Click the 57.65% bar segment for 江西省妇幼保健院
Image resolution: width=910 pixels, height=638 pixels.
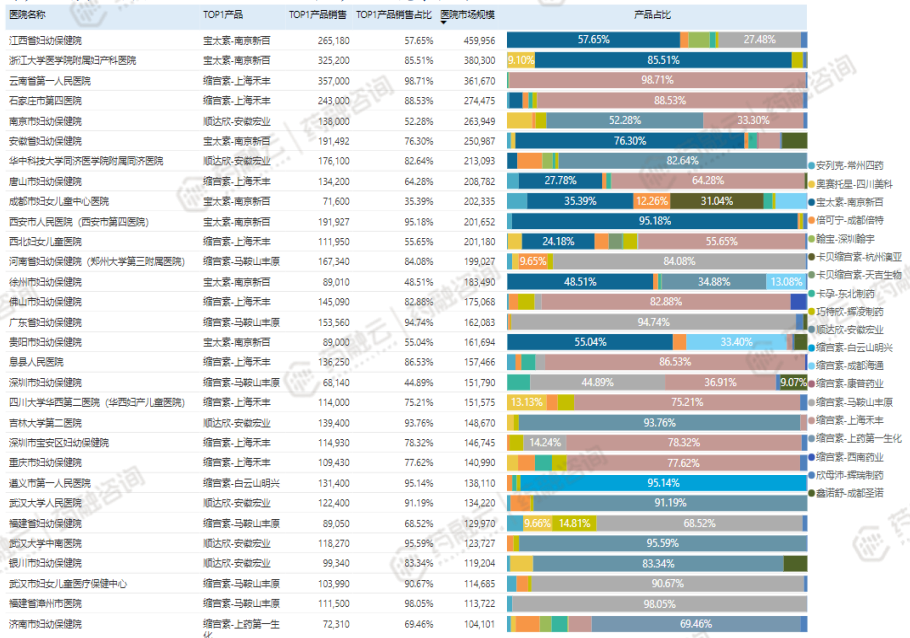pyautogui.click(x=593, y=39)
